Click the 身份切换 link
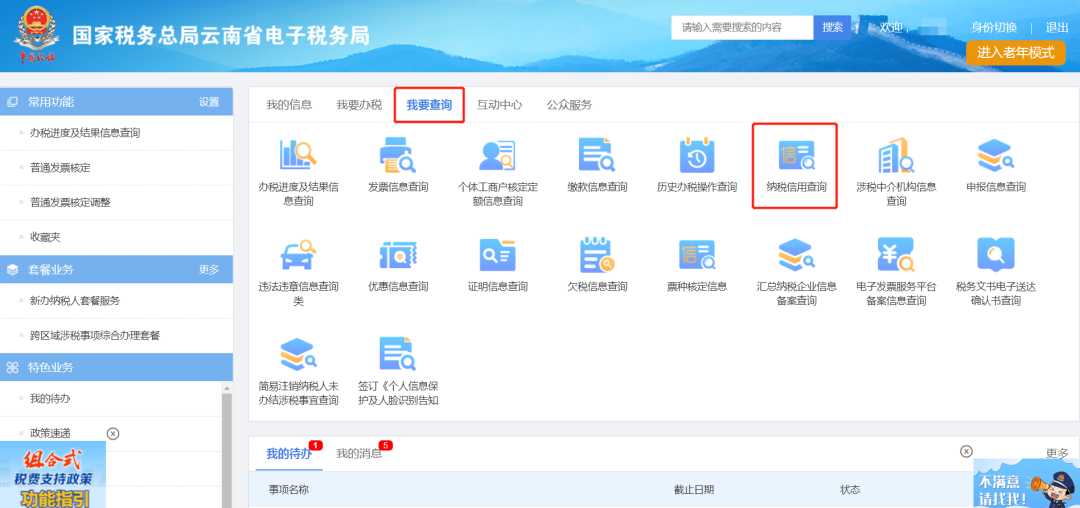Image resolution: width=1080 pixels, height=508 pixels. click(x=994, y=27)
